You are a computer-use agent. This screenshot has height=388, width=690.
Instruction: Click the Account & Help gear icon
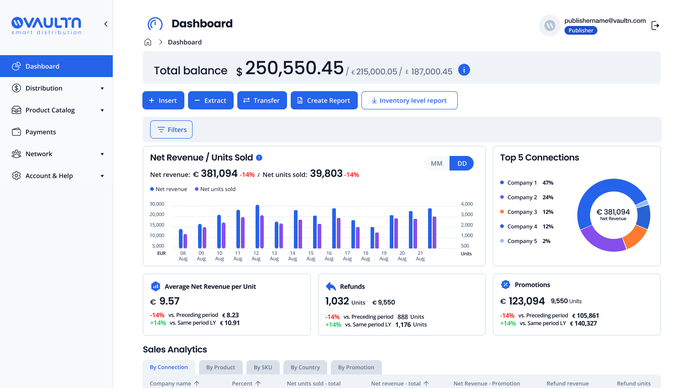[x=16, y=176]
